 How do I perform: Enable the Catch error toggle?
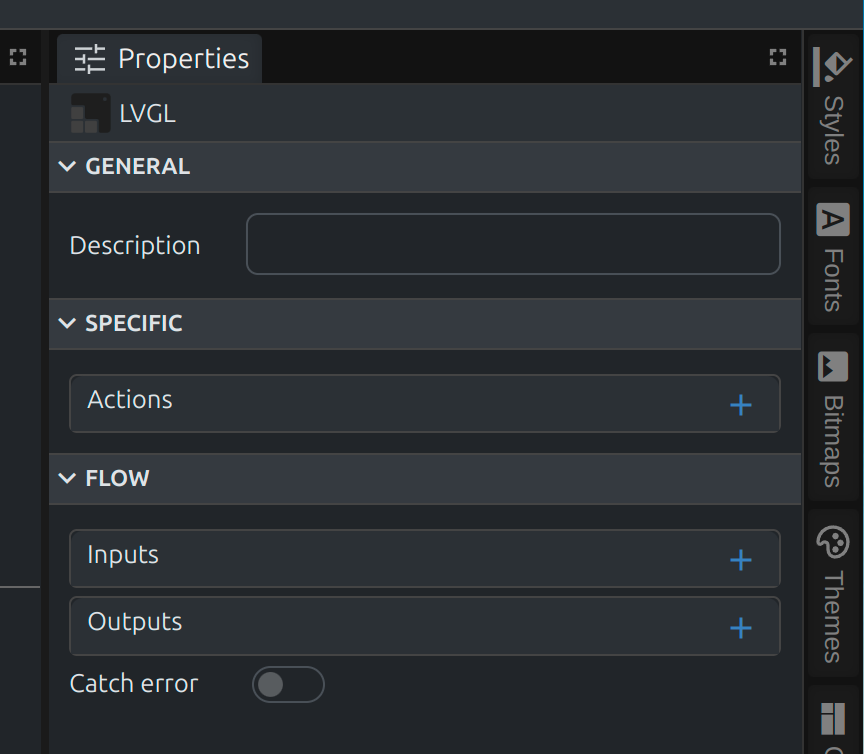click(x=288, y=685)
